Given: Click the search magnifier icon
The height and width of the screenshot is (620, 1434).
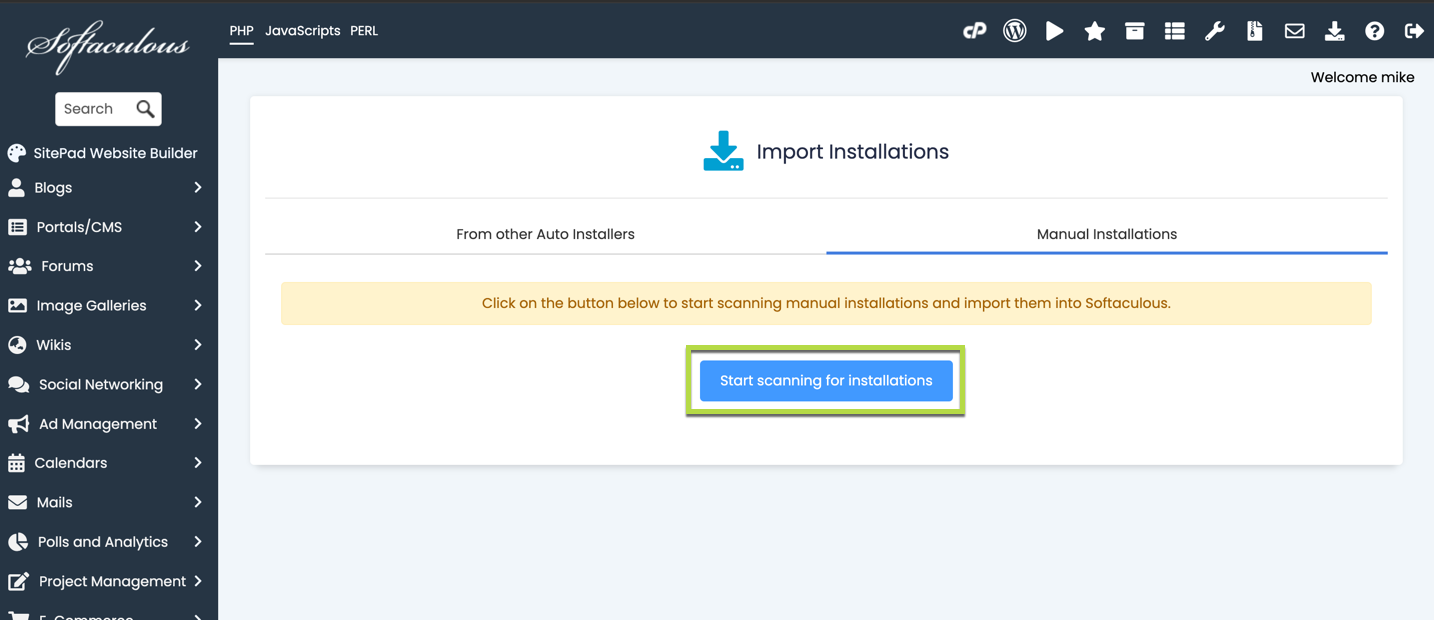Looking at the screenshot, I should [x=145, y=109].
